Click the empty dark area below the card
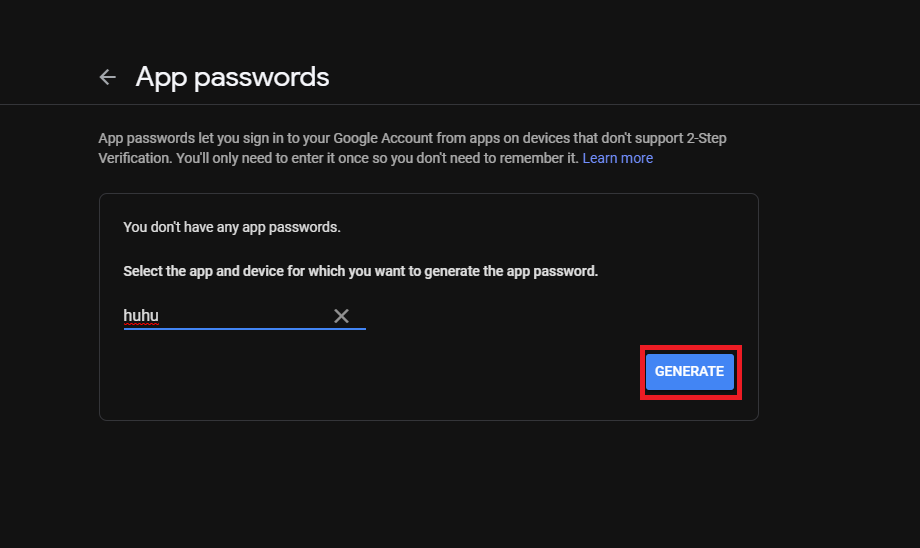 (428, 480)
